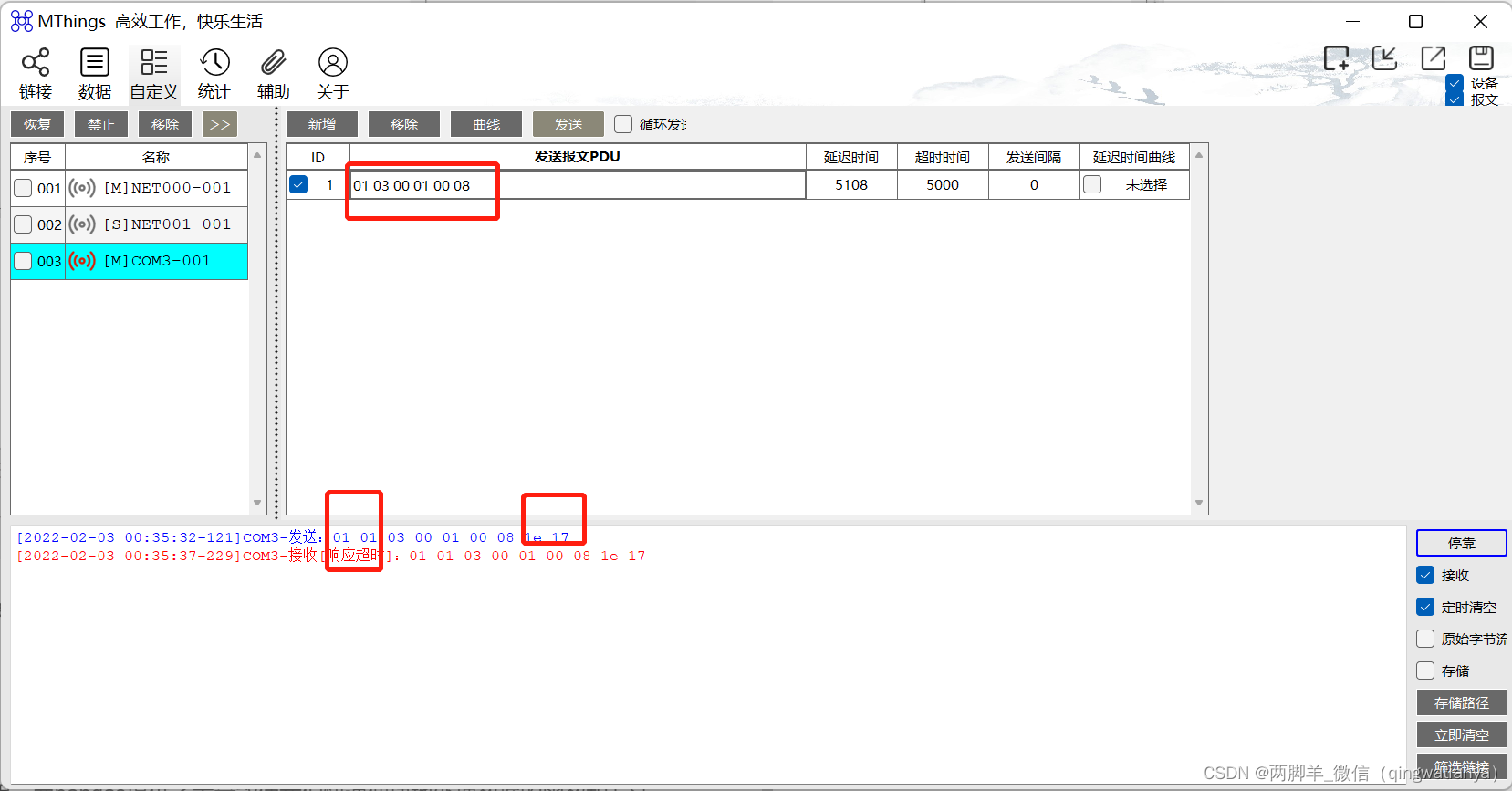This screenshot has width=1512, height=791.
Task: Click the 禁止 button
Action: coord(101,124)
